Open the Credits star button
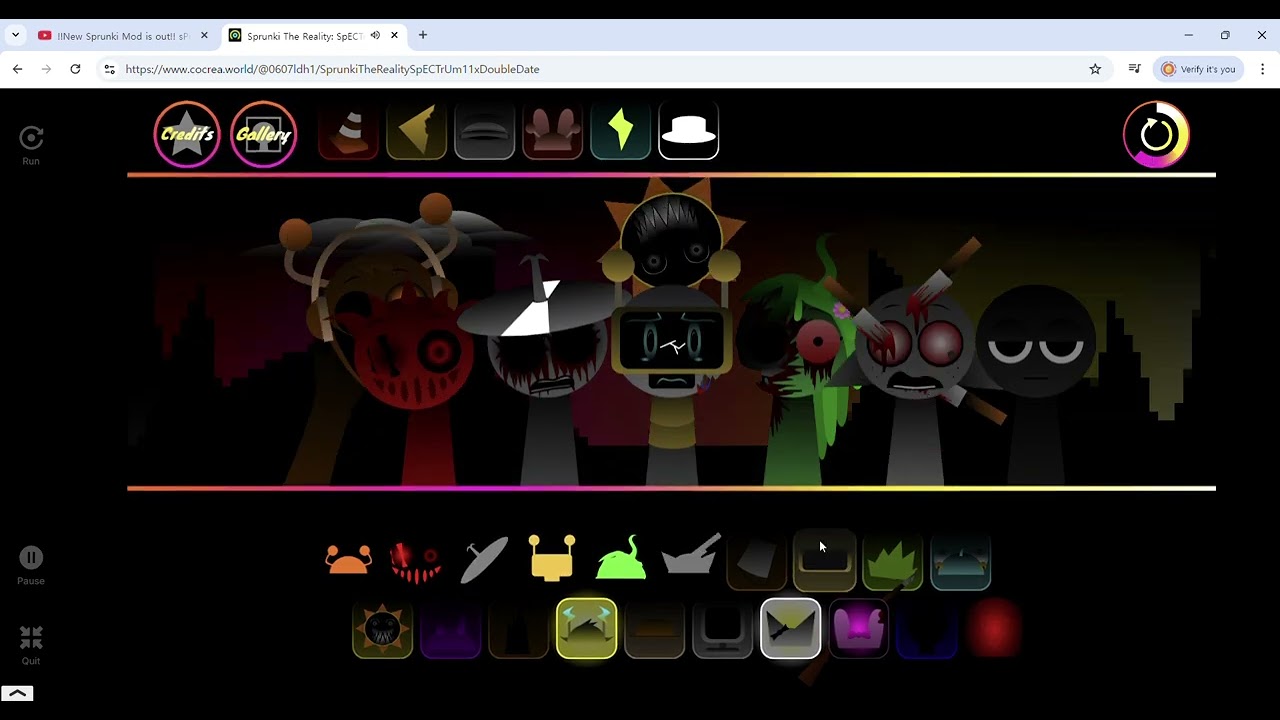 187,133
